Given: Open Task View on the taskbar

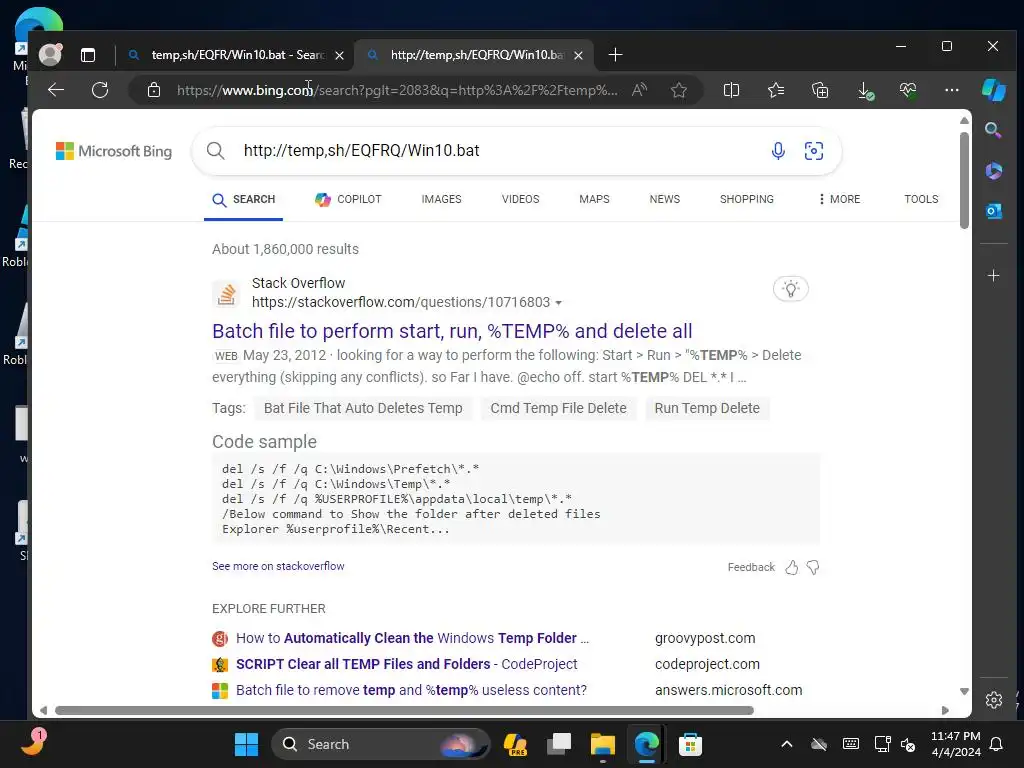Looking at the screenshot, I should tap(558, 744).
